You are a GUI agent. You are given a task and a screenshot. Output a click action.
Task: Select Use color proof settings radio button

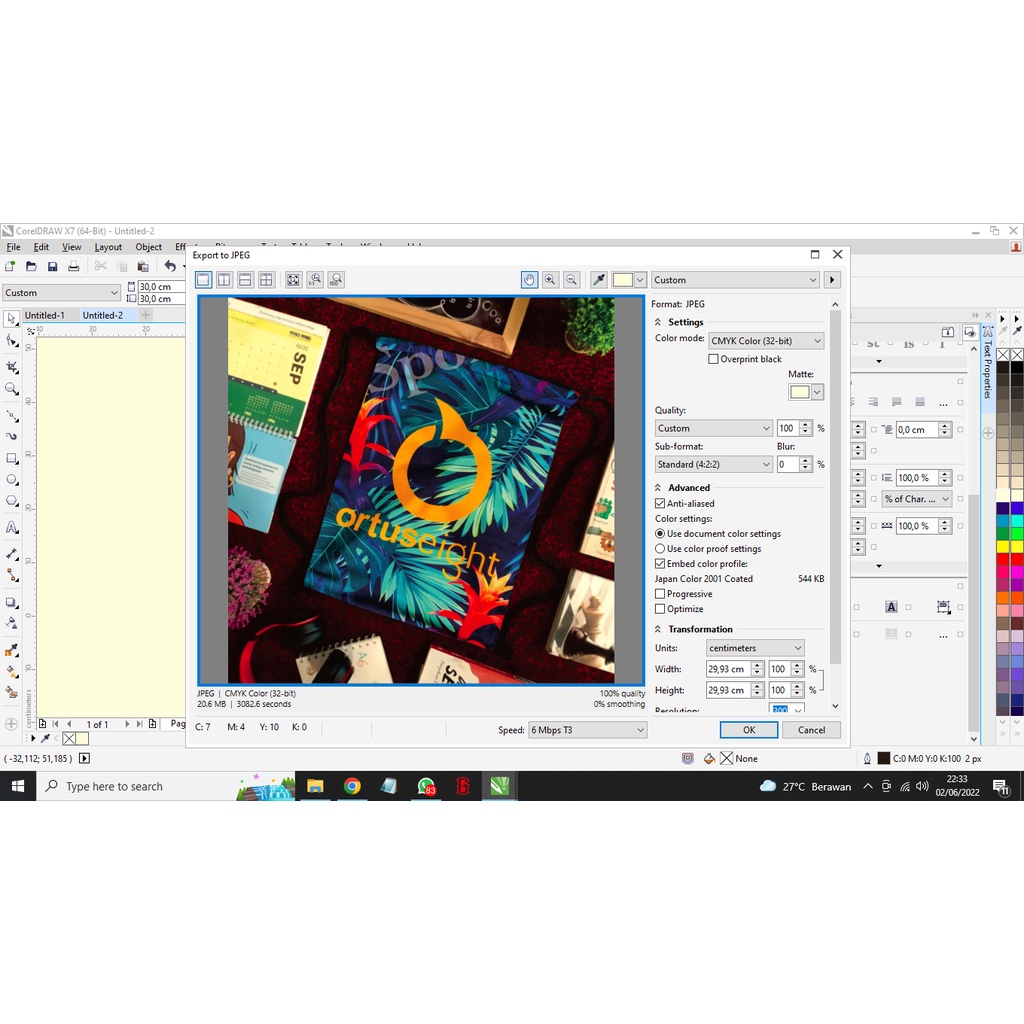pos(660,549)
